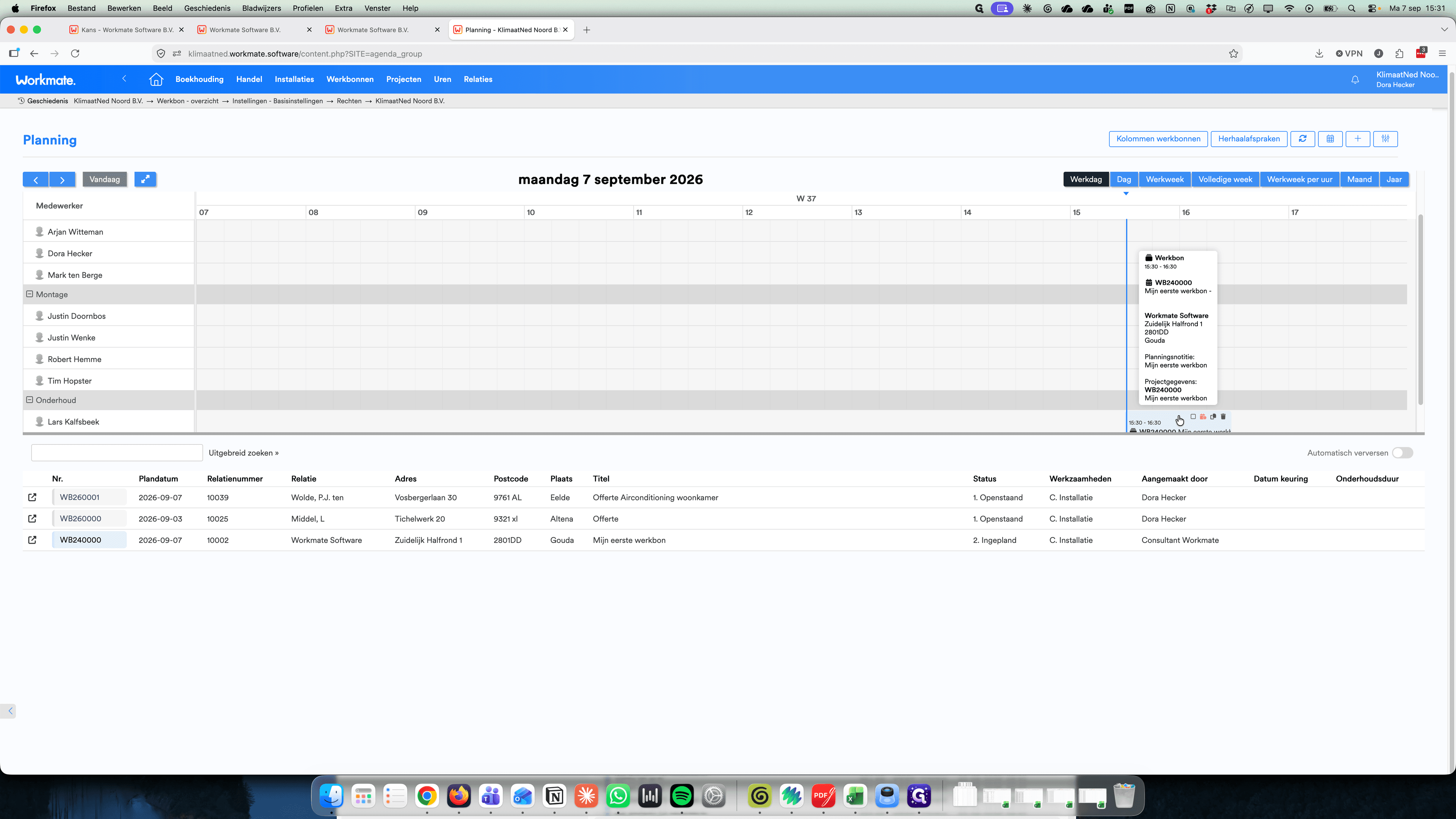
Task: Bookmark this page with the star icon
Action: (x=1233, y=54)
